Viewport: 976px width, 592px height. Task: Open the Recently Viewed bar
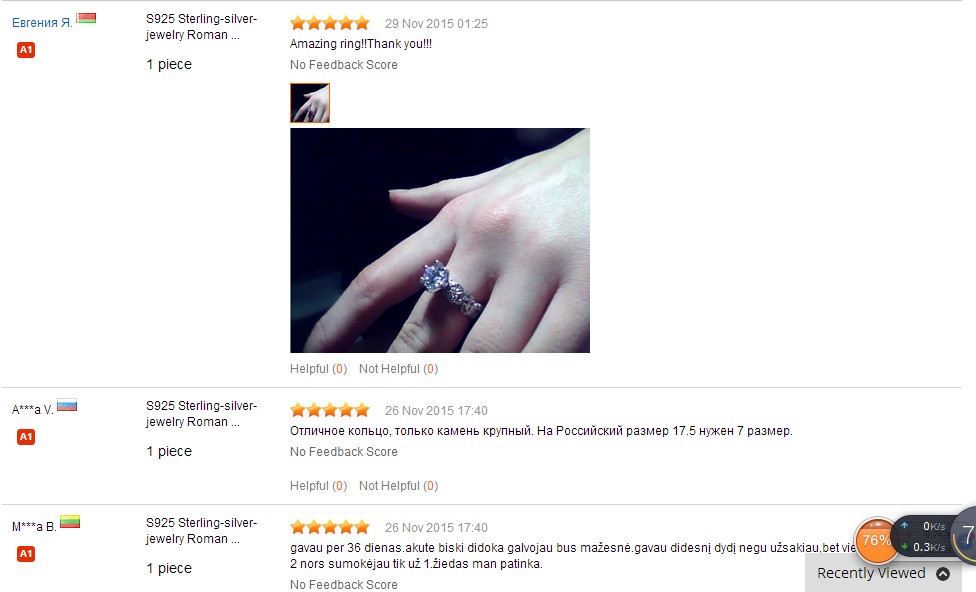click(x=884, y=573)
